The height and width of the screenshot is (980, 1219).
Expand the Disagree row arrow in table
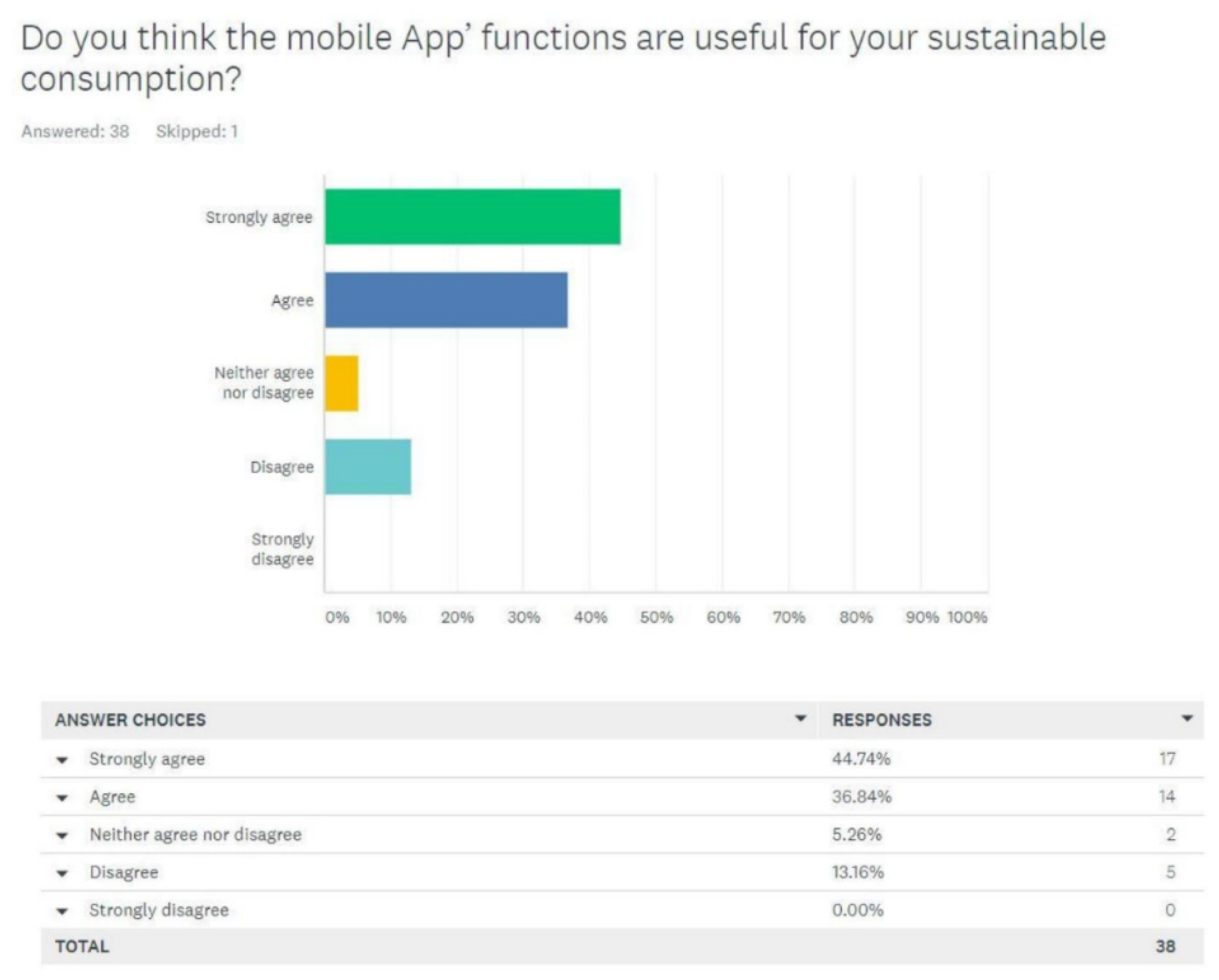(62, 874)
